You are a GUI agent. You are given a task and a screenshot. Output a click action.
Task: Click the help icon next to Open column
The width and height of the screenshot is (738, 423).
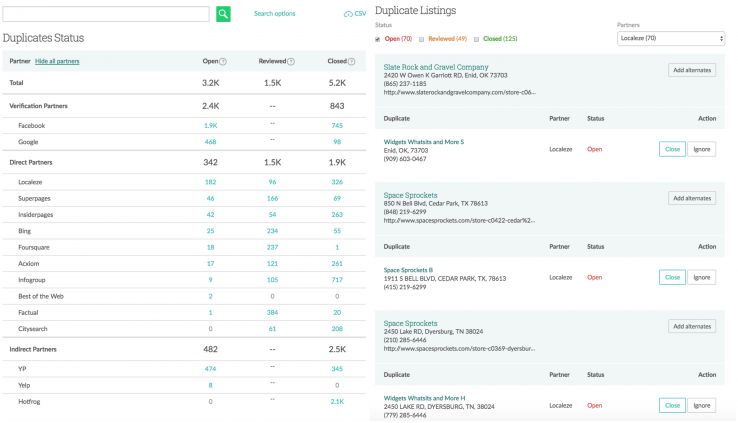pyautogui.click(x=223, y=61)
